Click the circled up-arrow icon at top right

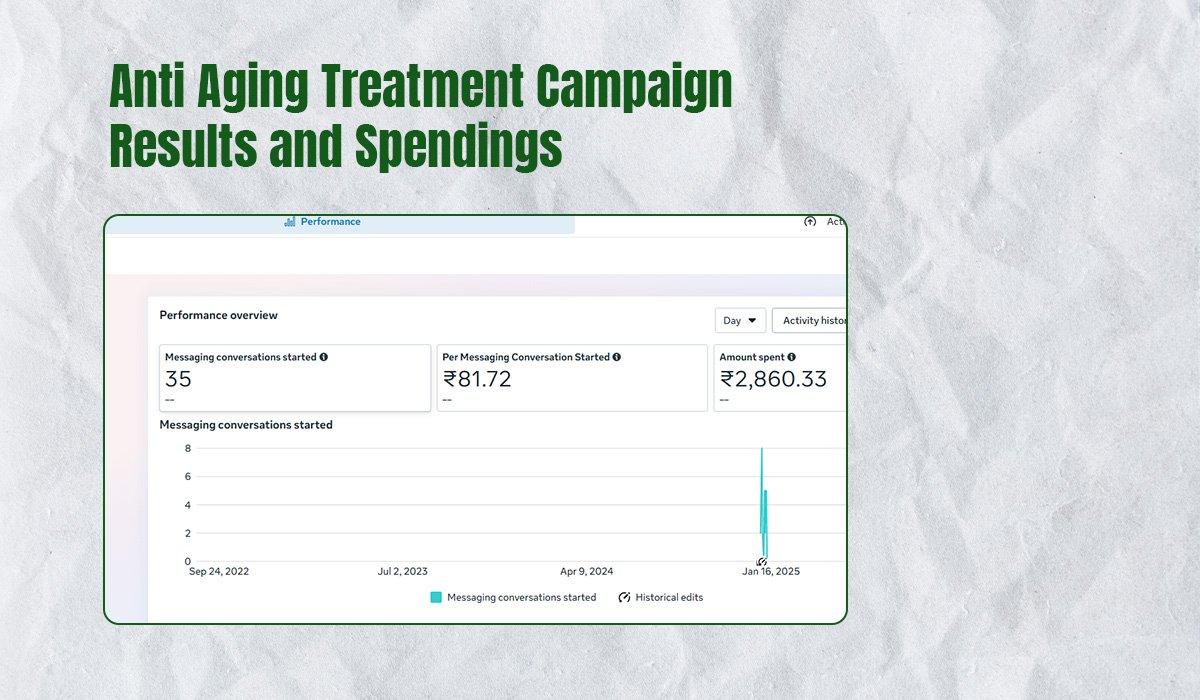click(810, 222)
